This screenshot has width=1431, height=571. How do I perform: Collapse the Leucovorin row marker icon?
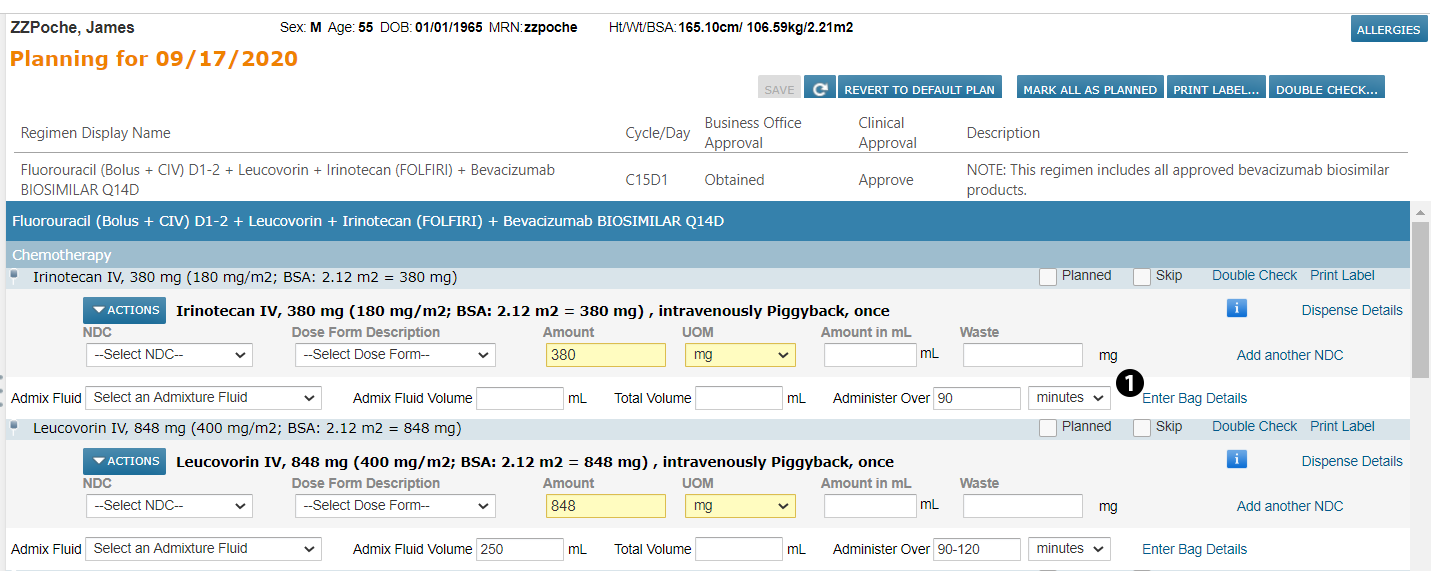click(x=15, y=426)
